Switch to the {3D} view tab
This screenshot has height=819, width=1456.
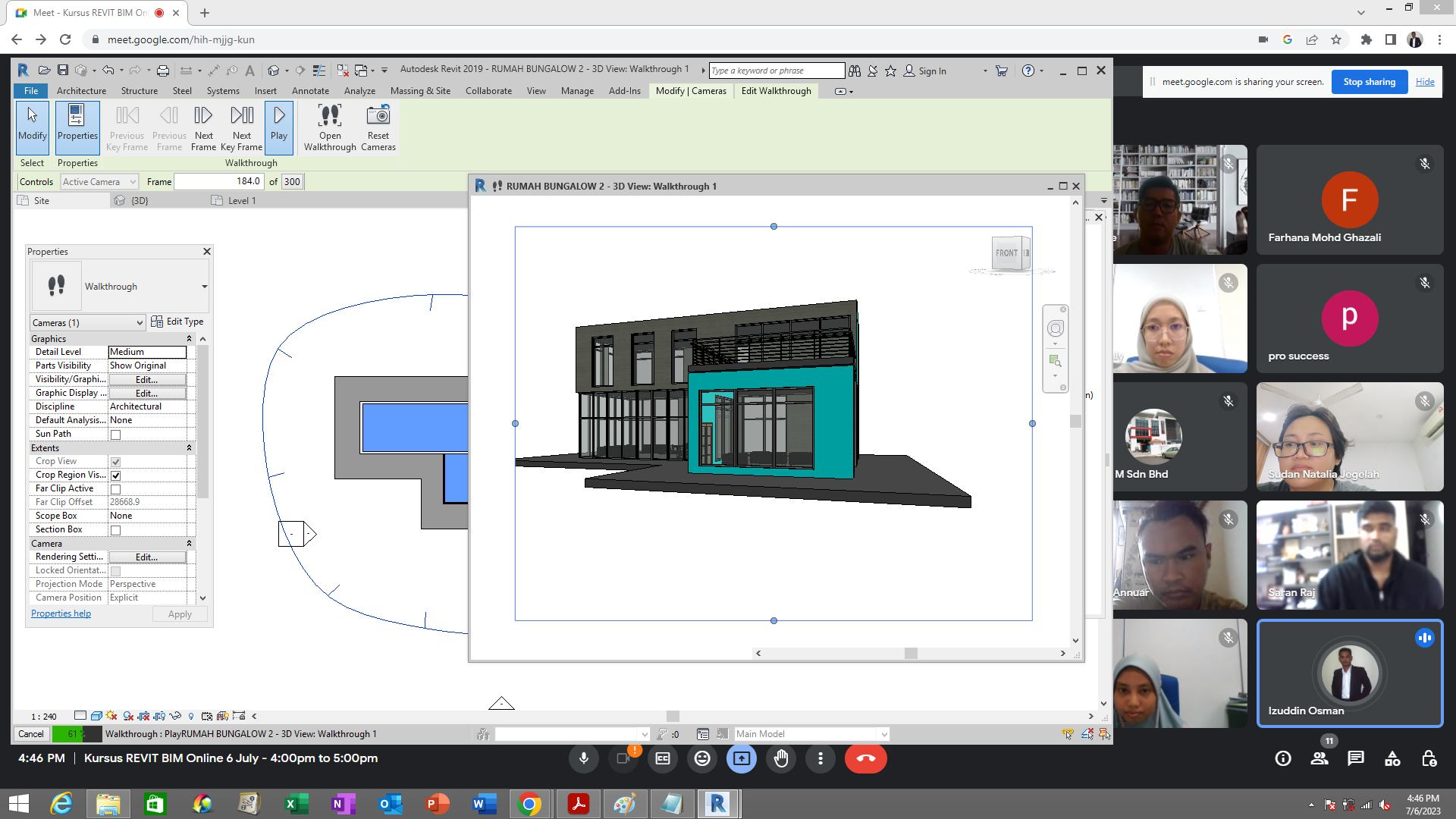[140, 201]
